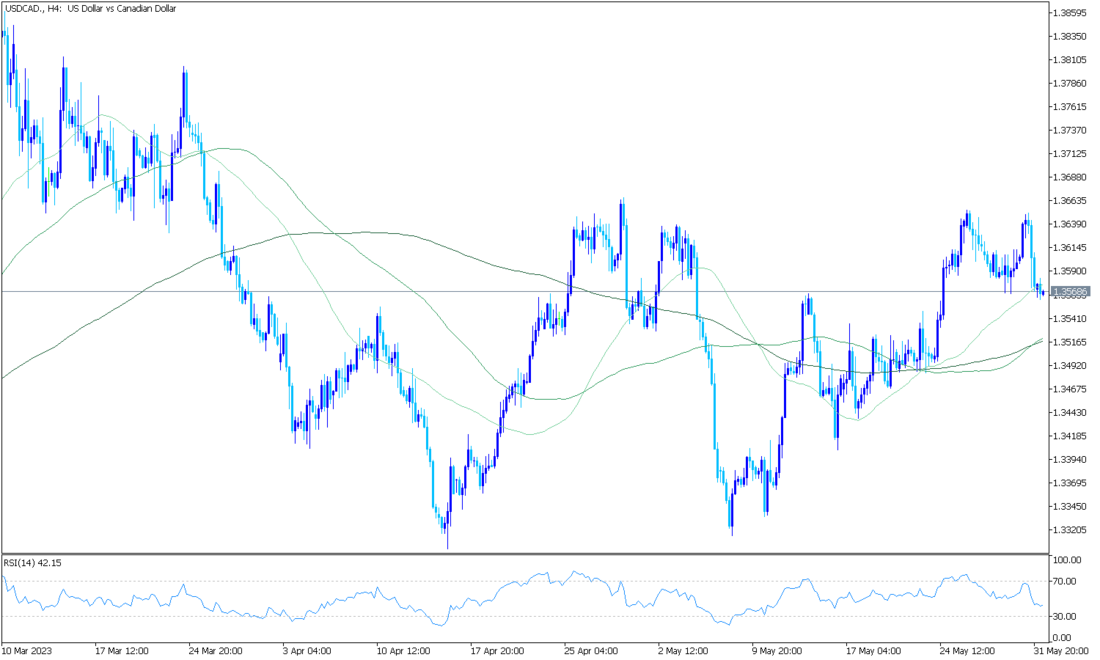
Task: Click the 2 May 12:00 date label
Action: click(685, 651)
